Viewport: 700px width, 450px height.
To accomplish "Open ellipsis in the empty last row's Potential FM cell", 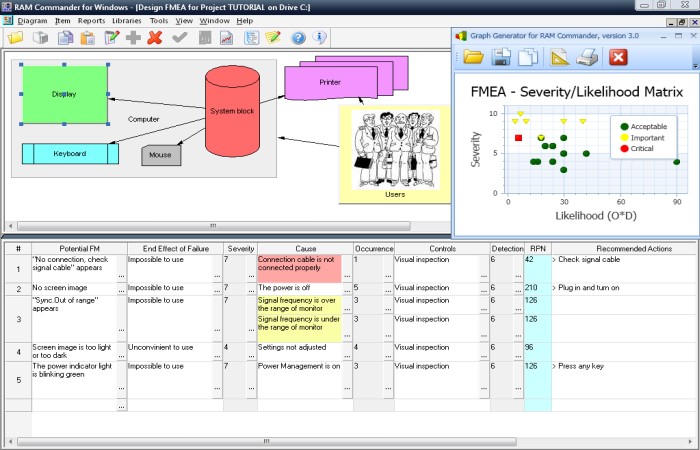I will pyautogui.click(x=121, y=406).
